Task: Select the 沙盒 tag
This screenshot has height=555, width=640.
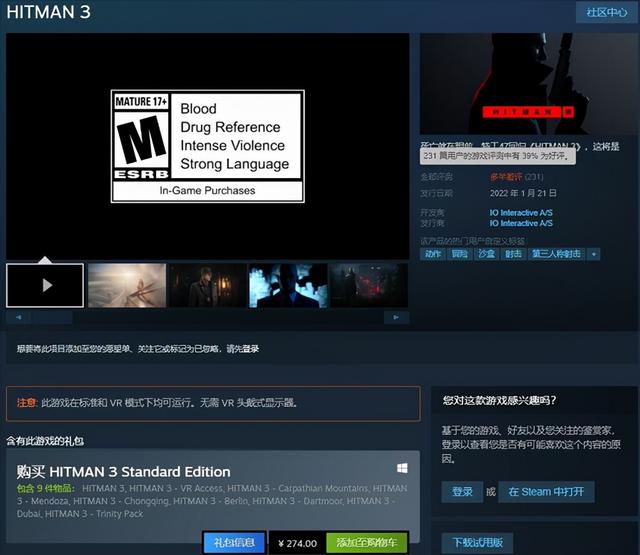Action: click(487, 254)
